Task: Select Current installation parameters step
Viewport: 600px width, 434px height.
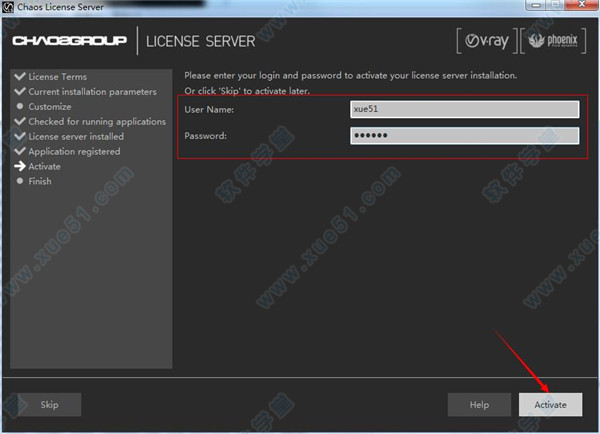Action: 93,92
